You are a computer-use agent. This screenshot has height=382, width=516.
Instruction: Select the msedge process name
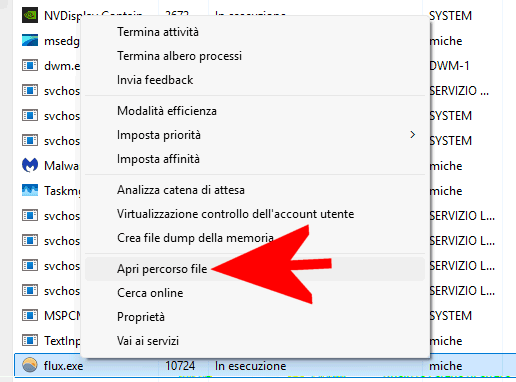point(62,41)
